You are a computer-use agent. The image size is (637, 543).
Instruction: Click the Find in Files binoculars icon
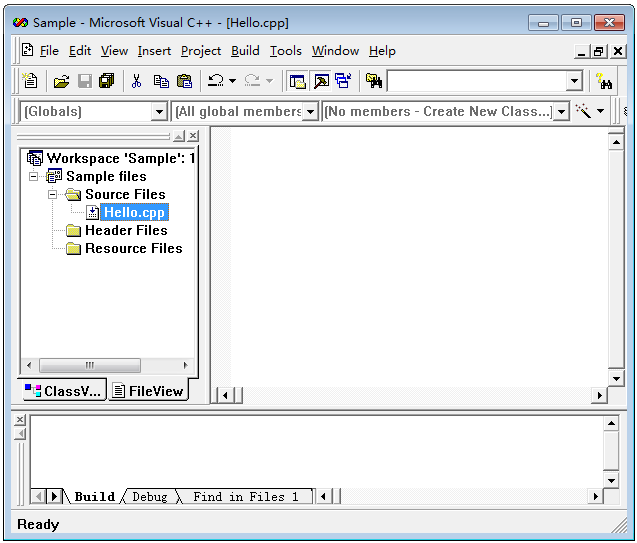(374, 81)
